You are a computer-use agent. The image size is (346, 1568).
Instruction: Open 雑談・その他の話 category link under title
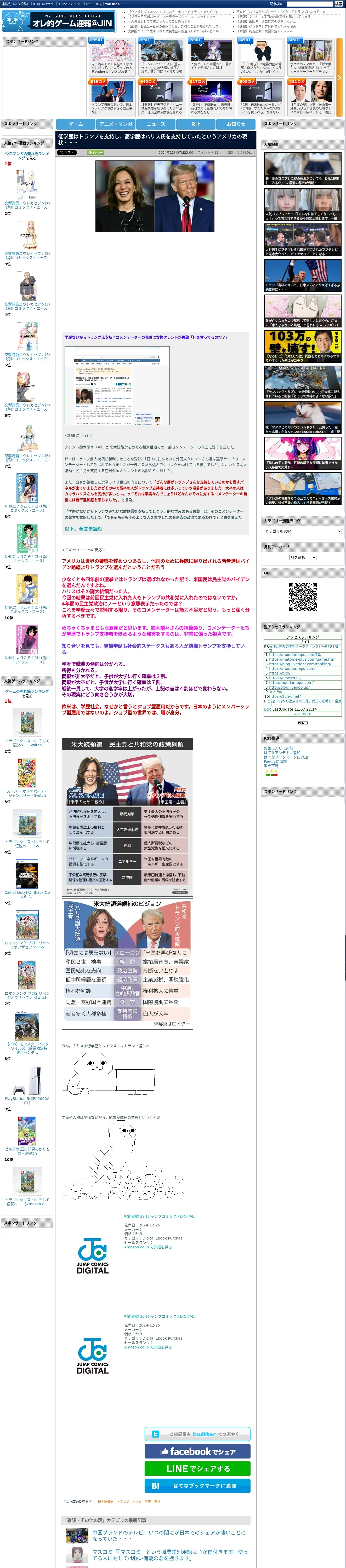pos(239,153)
